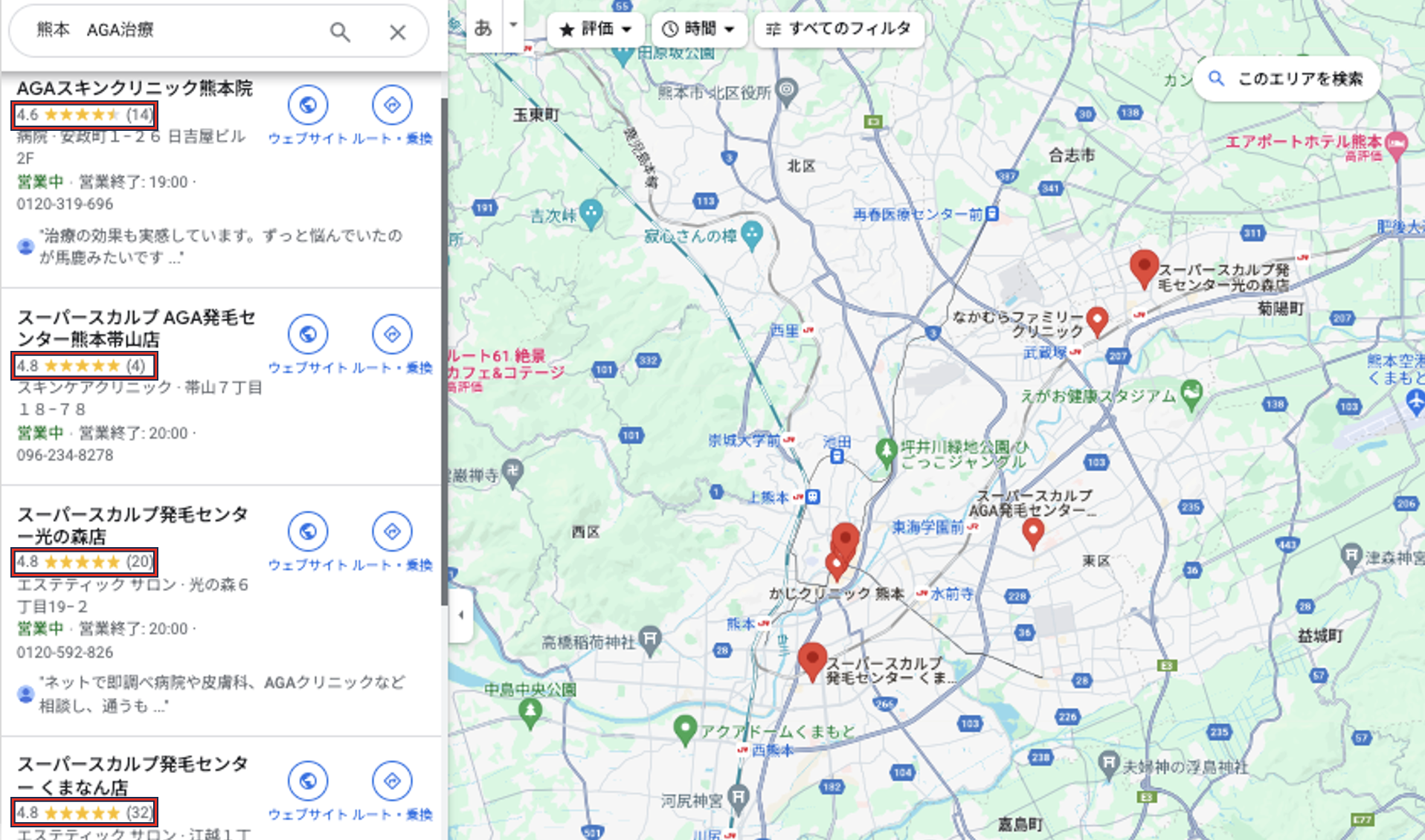Open the 評価 rating filter dropdown

(x=595, y=29)
